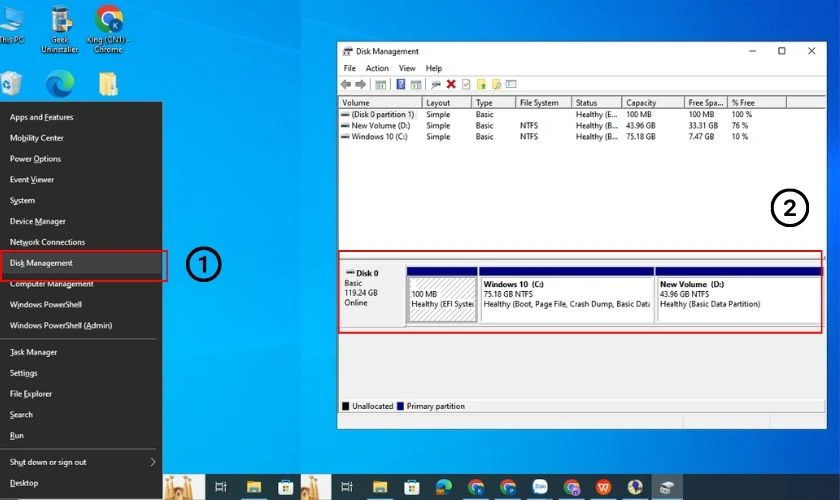Click the Layout column header
This screenshot has height=500, width=840.
point(447,102)
